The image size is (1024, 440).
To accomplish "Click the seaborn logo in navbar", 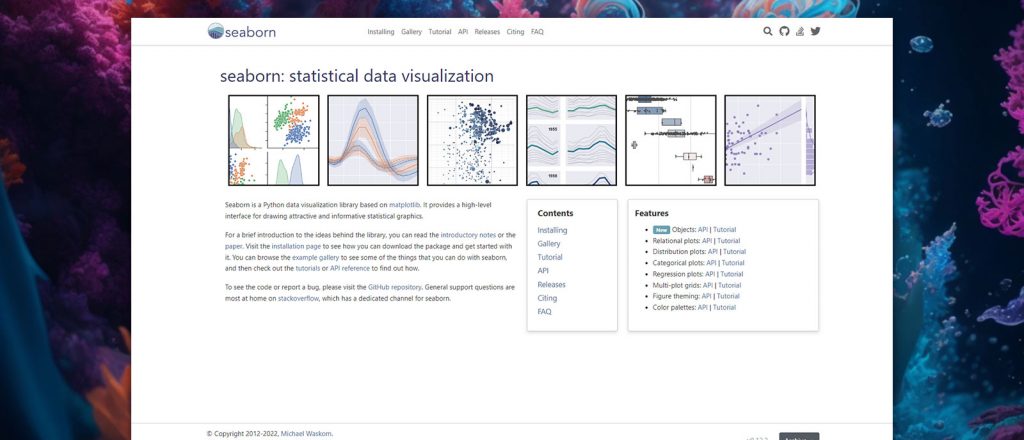I will 242,31.
